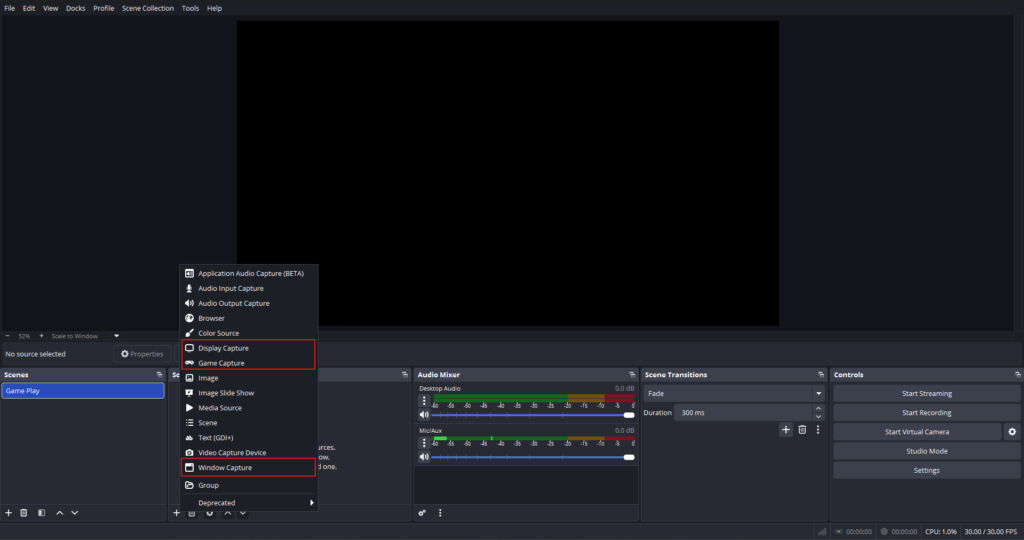The width and height of the screenshot is (1024, 540).
Task: Select Display Capture from the source list
Action: pyautogui.click(x=249, y=348)
